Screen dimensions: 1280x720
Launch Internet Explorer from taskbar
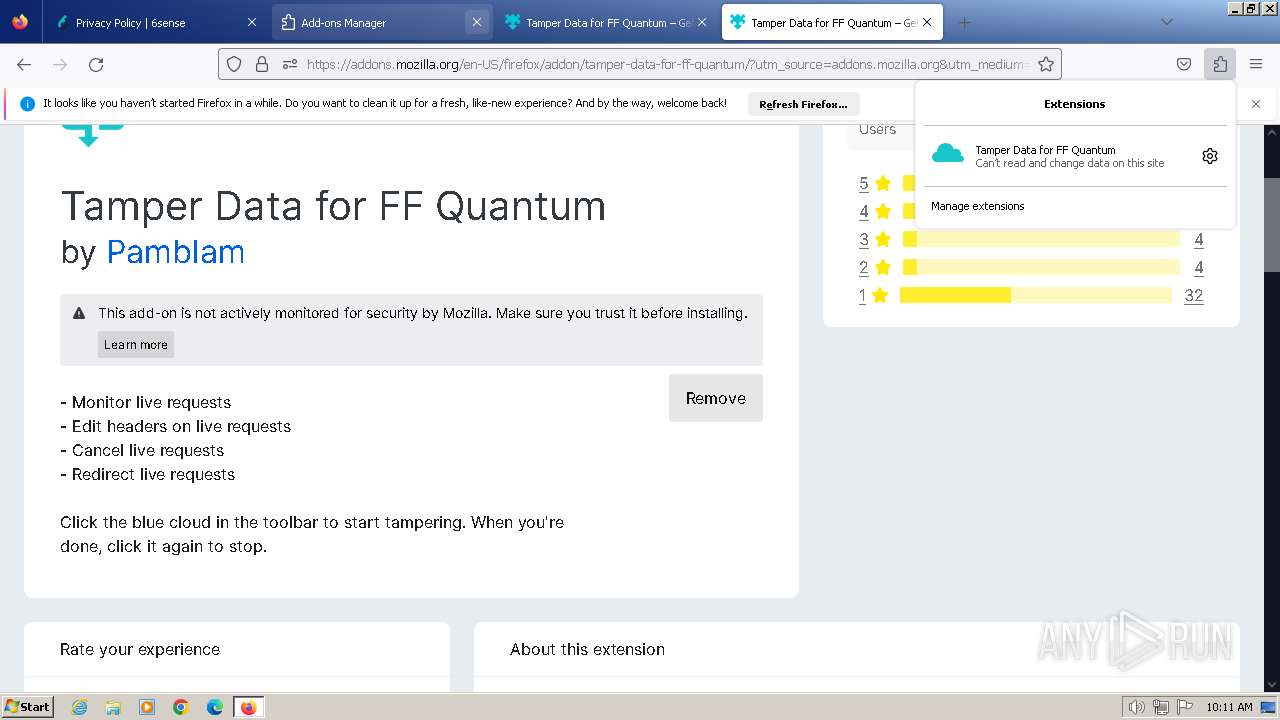(x=79, y=707)
